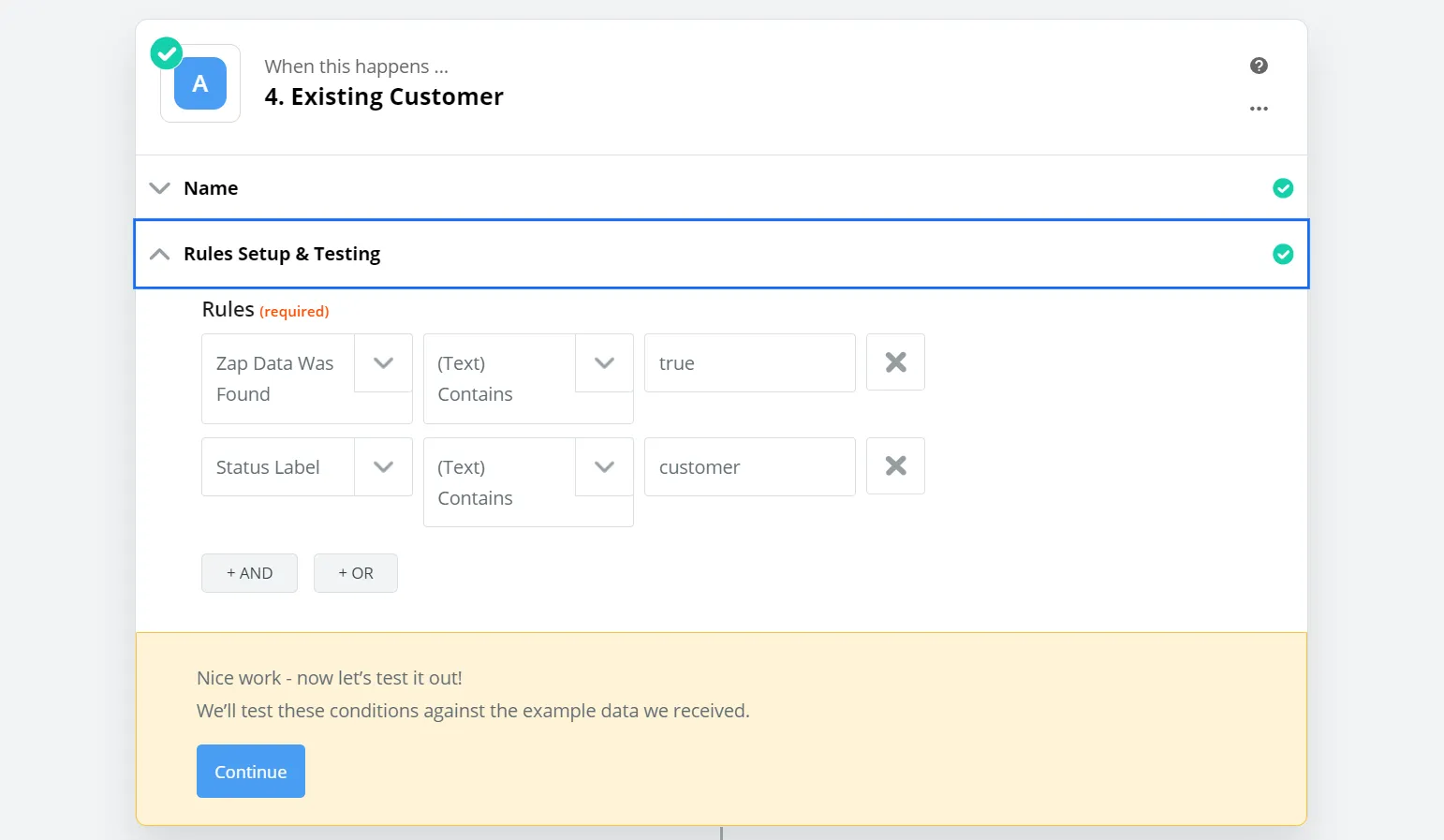Delete the 'customer' rule with X
The width and height of the screenshot is (1444, 840).
(x=895, y=466)
